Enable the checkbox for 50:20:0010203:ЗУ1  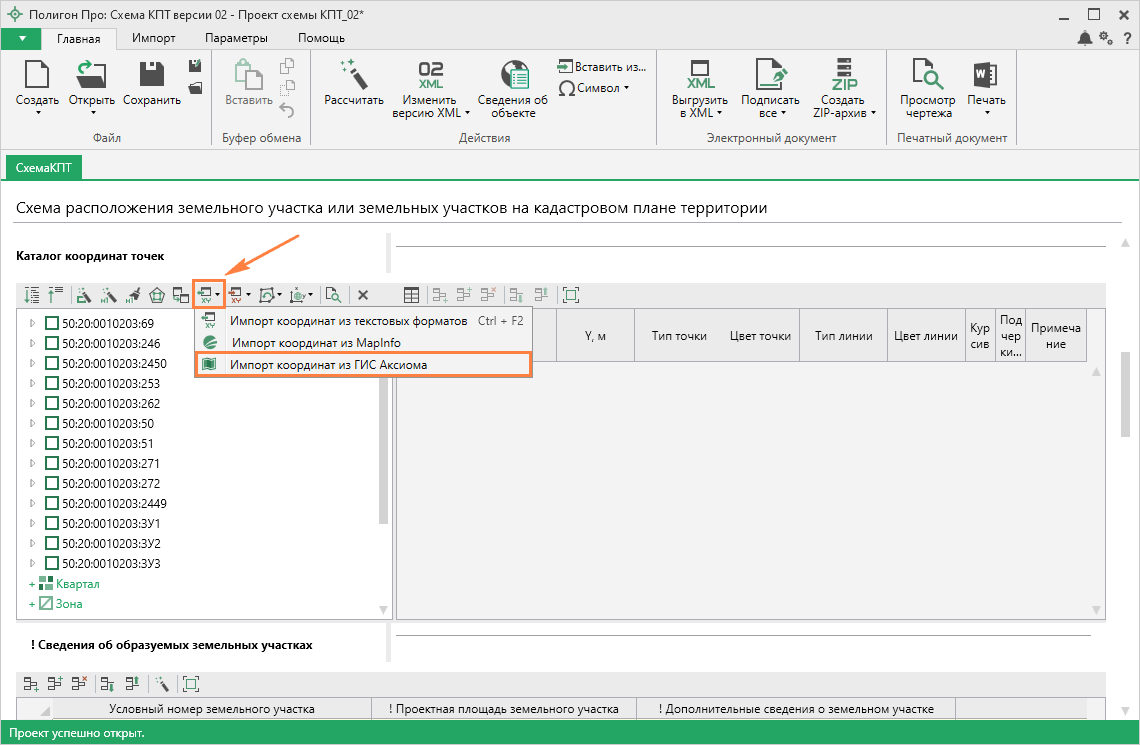click(x=52, y=523)
